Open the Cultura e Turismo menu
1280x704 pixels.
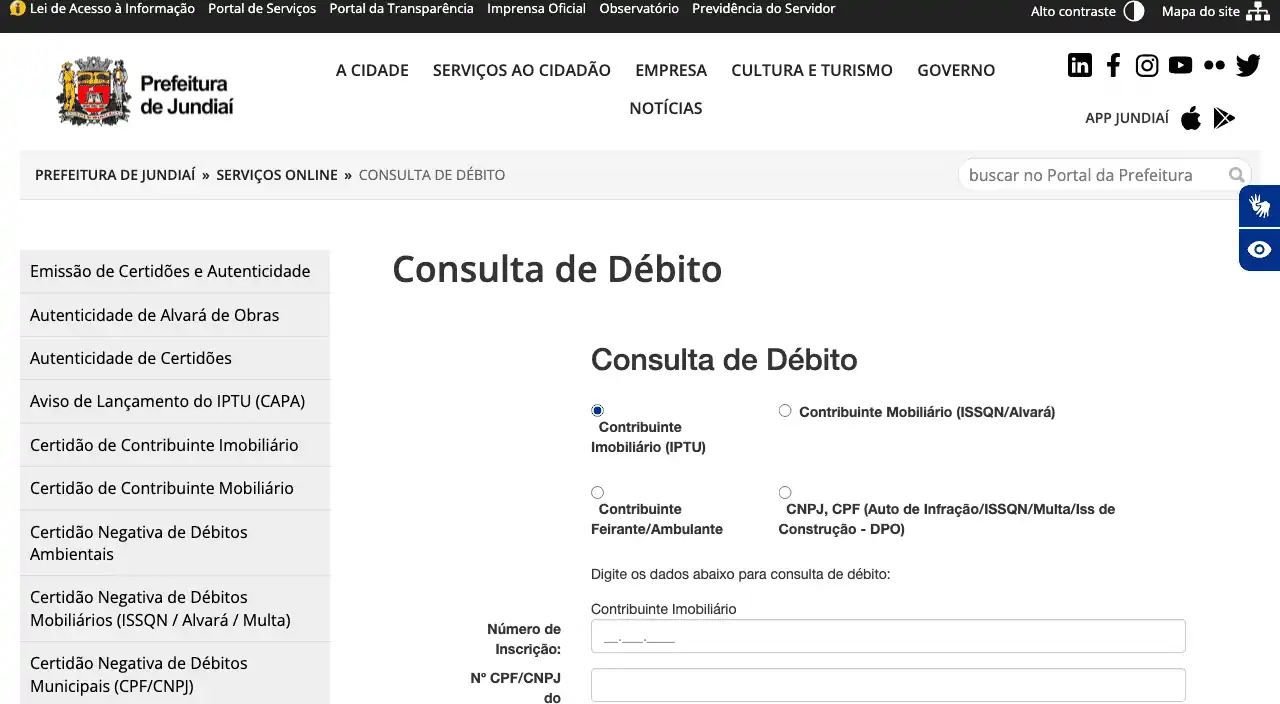tap(811, 70)
